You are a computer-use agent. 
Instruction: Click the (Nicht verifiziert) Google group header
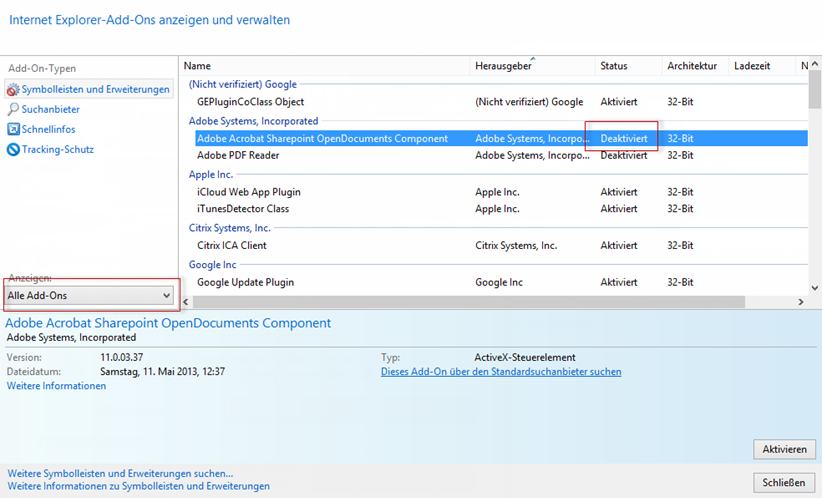[x=243, y=84]
